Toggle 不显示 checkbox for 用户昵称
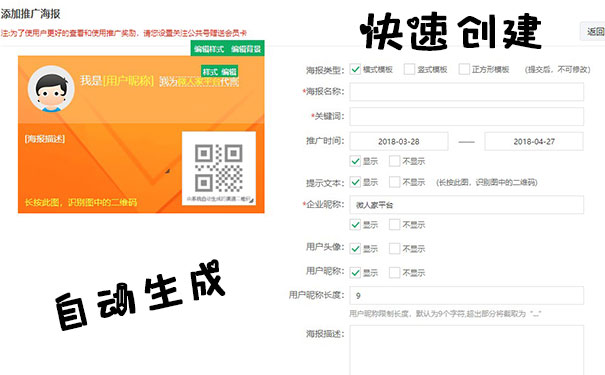 [x=395, y=273]
